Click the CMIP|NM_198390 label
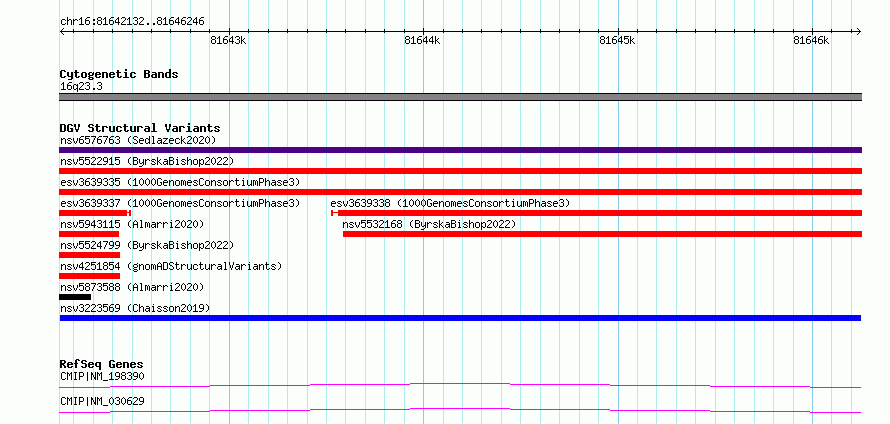 point(102,376)
